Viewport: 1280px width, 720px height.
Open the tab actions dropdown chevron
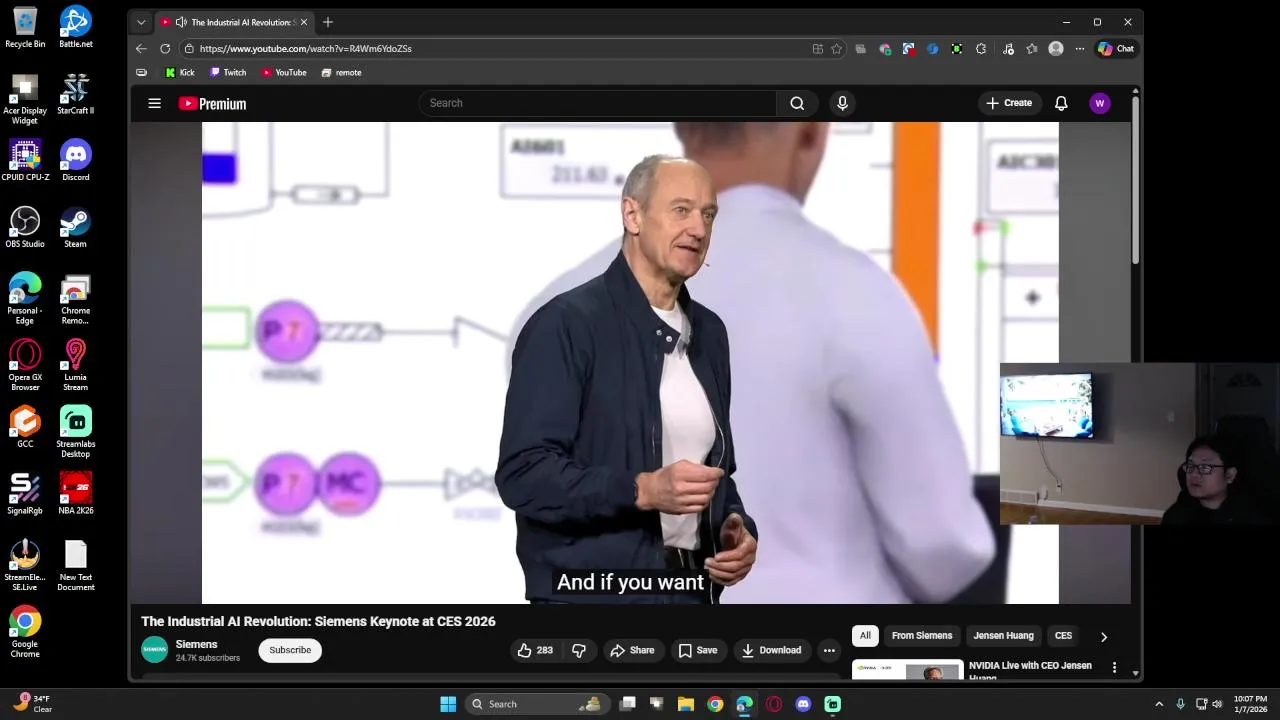[x=141, y=22]
